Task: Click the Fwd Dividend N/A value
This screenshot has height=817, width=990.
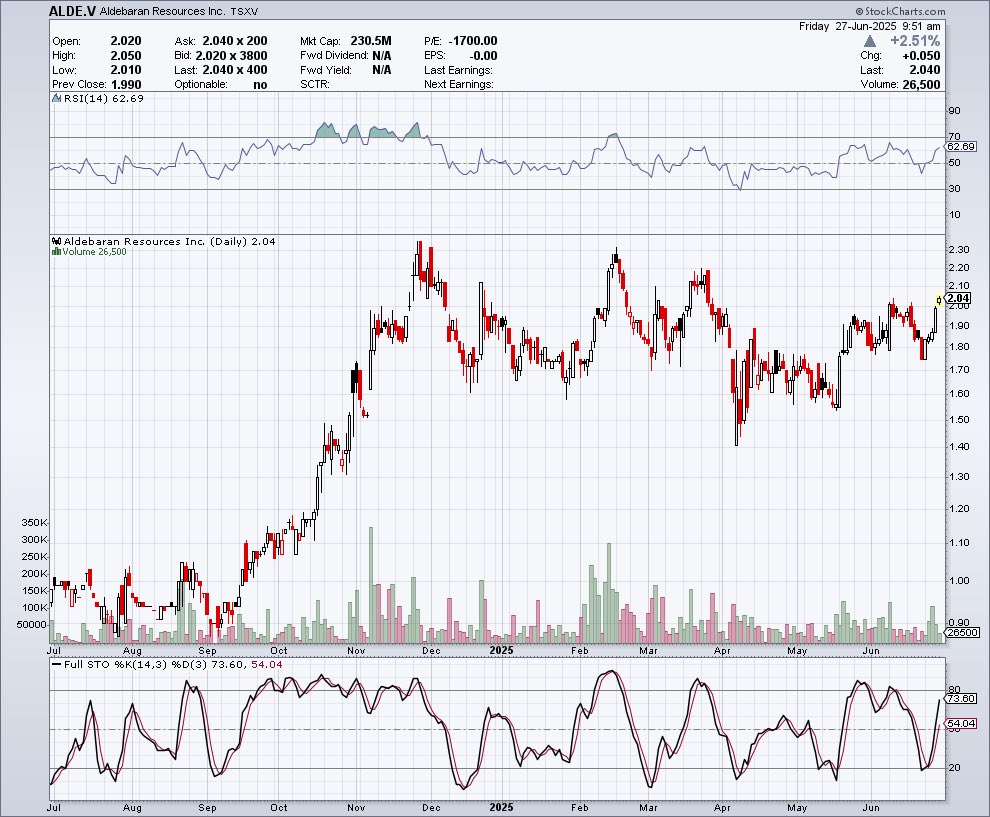Action: click(381, 56)
